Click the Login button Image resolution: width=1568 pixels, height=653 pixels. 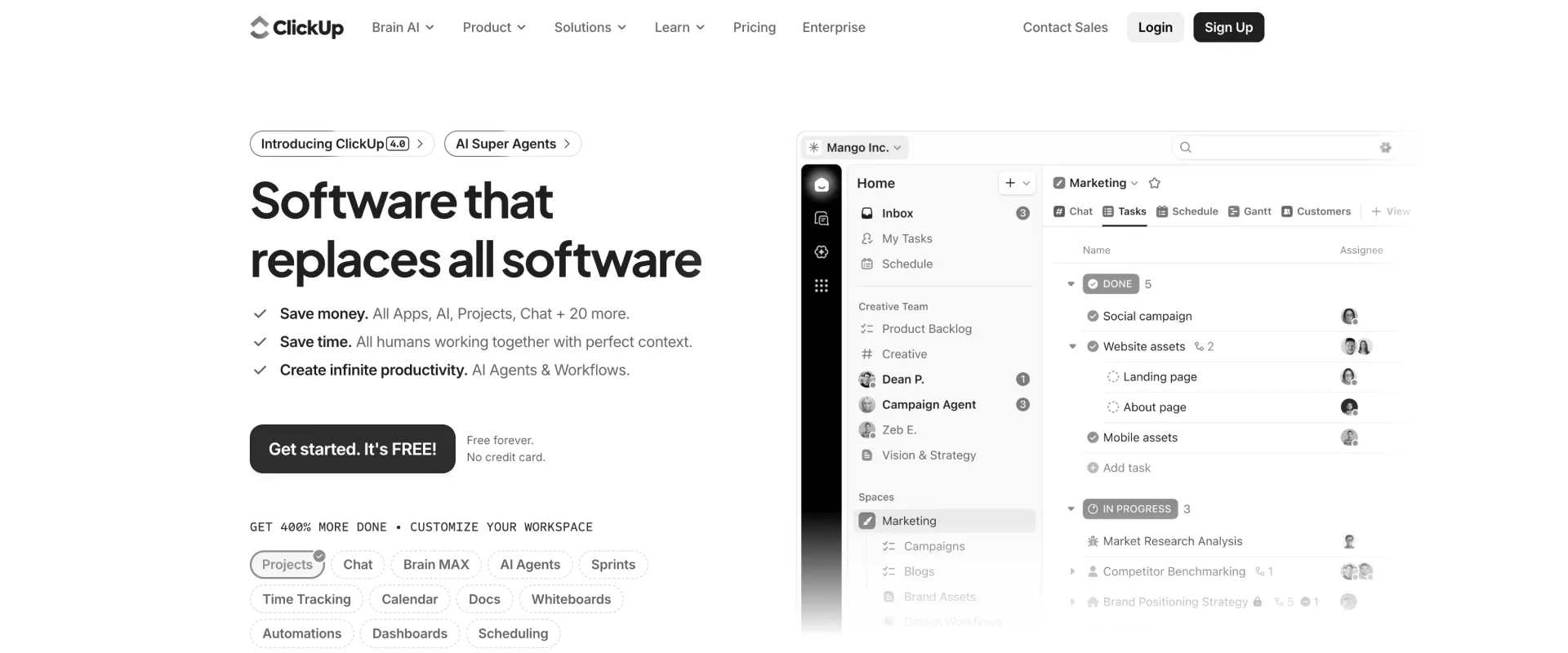click(1155, 27)
